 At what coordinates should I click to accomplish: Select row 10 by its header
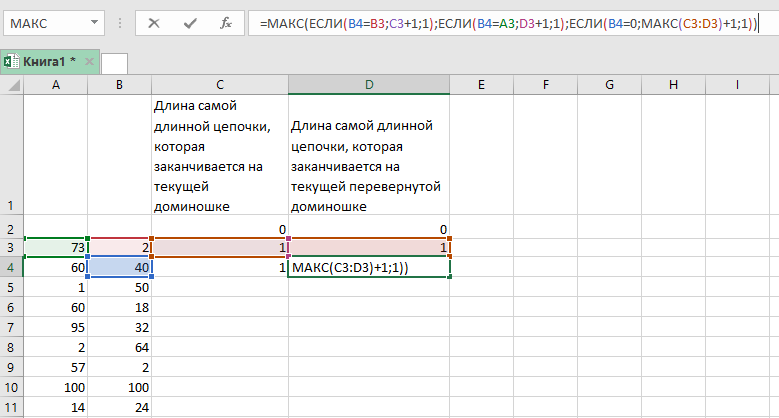[11, 387]
